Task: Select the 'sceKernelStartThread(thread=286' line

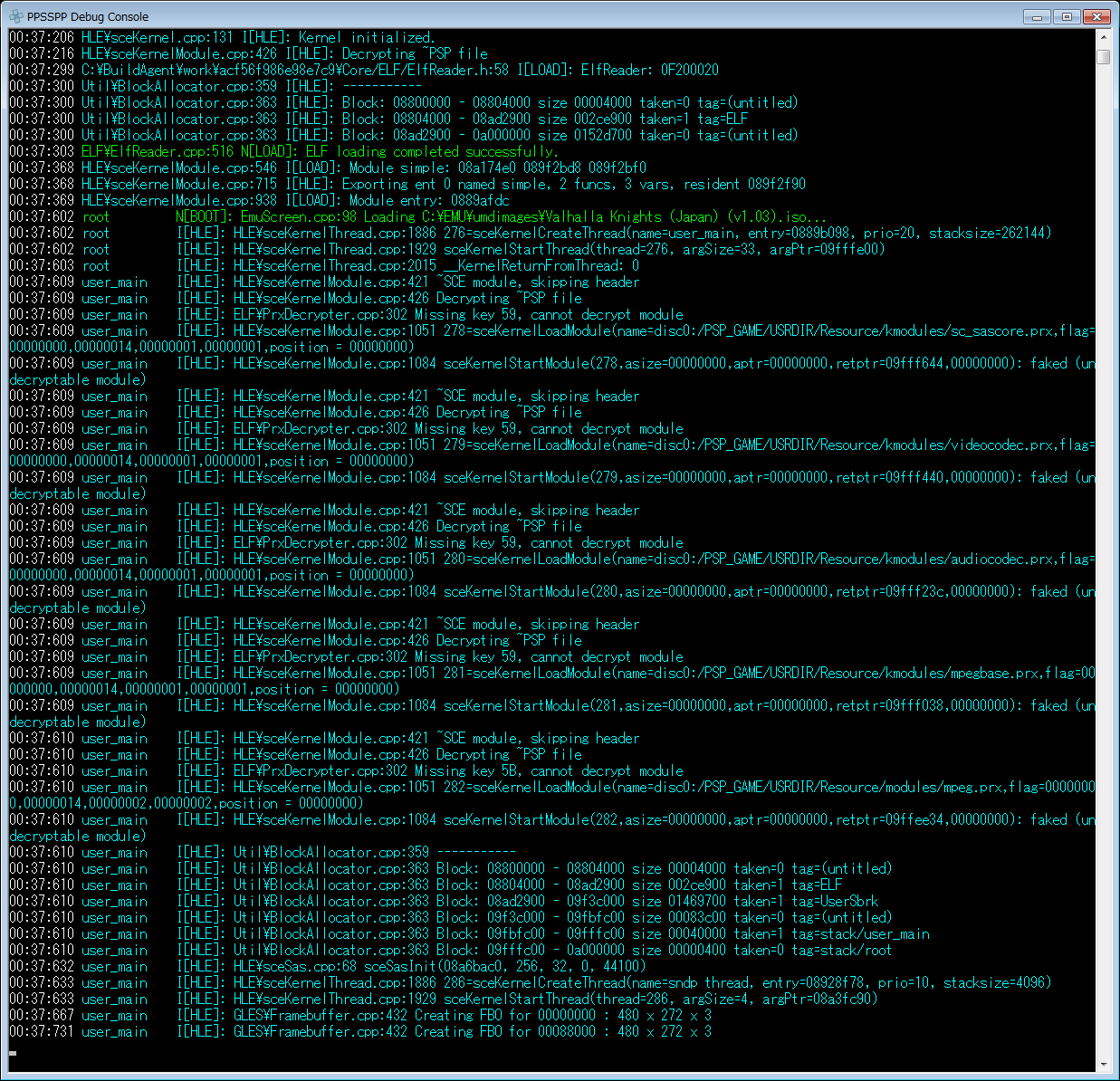Action: pos(444,999)
